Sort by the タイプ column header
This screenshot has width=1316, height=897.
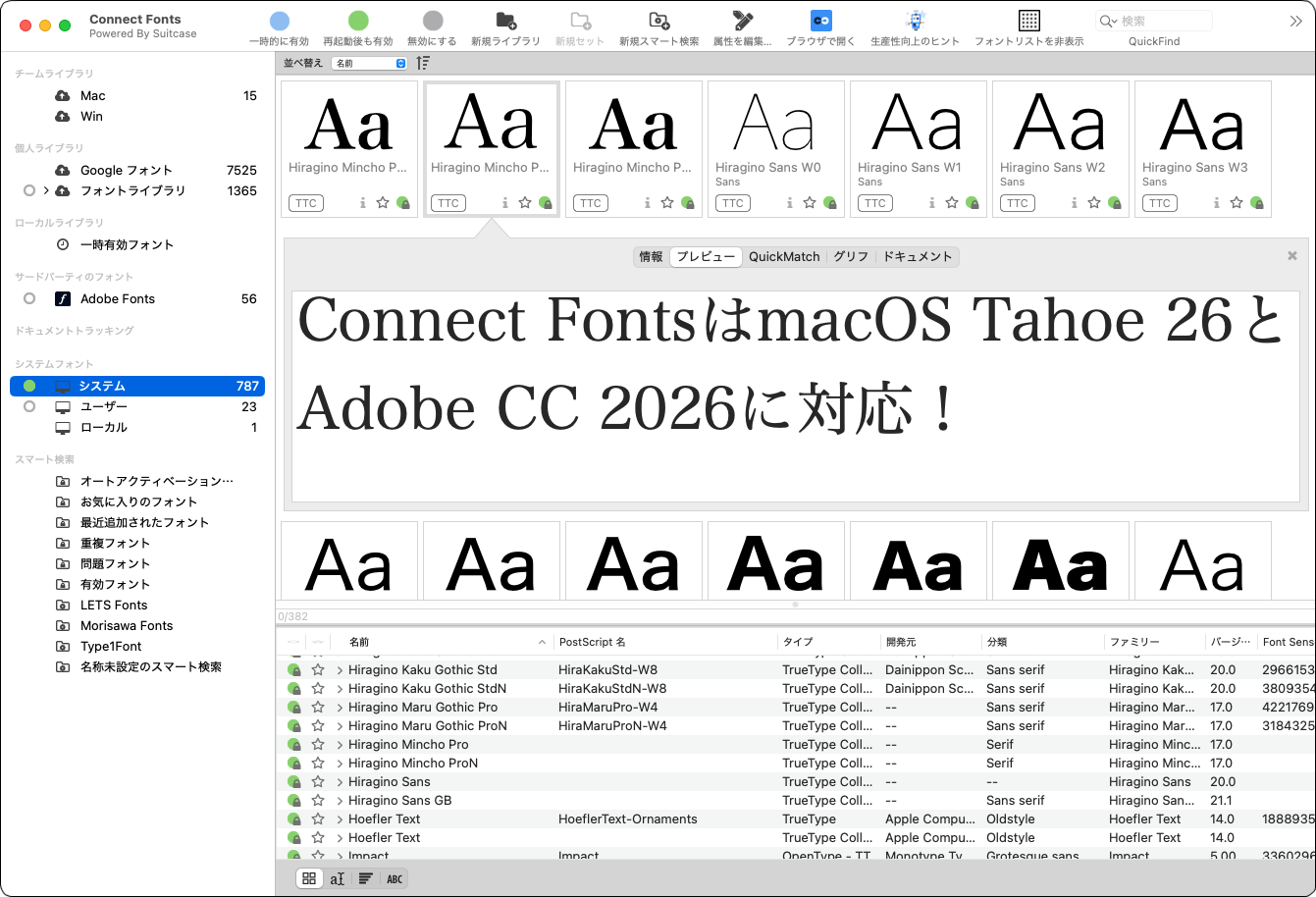tap(827, 642)
